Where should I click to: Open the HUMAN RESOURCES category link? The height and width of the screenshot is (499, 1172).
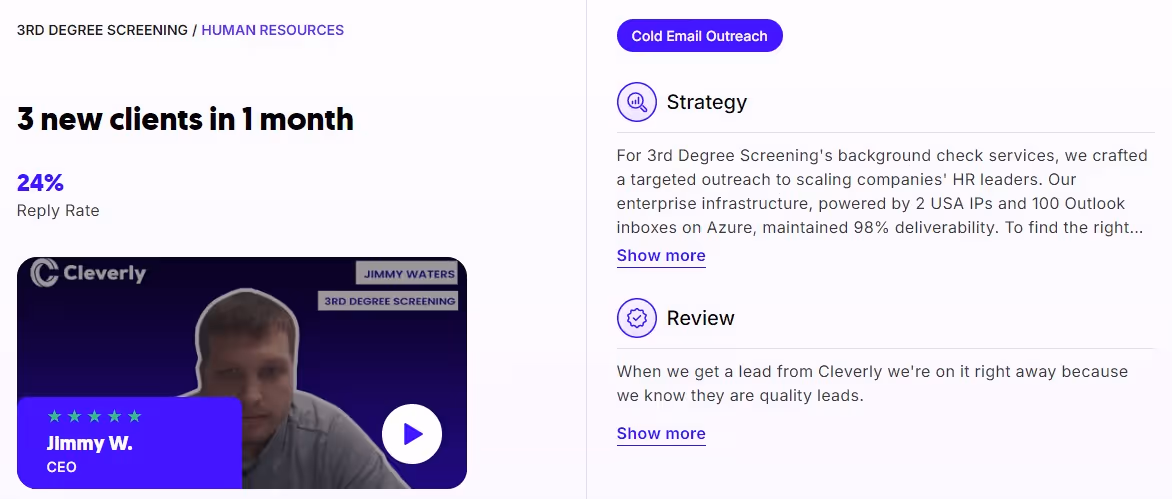click(273, 31)
